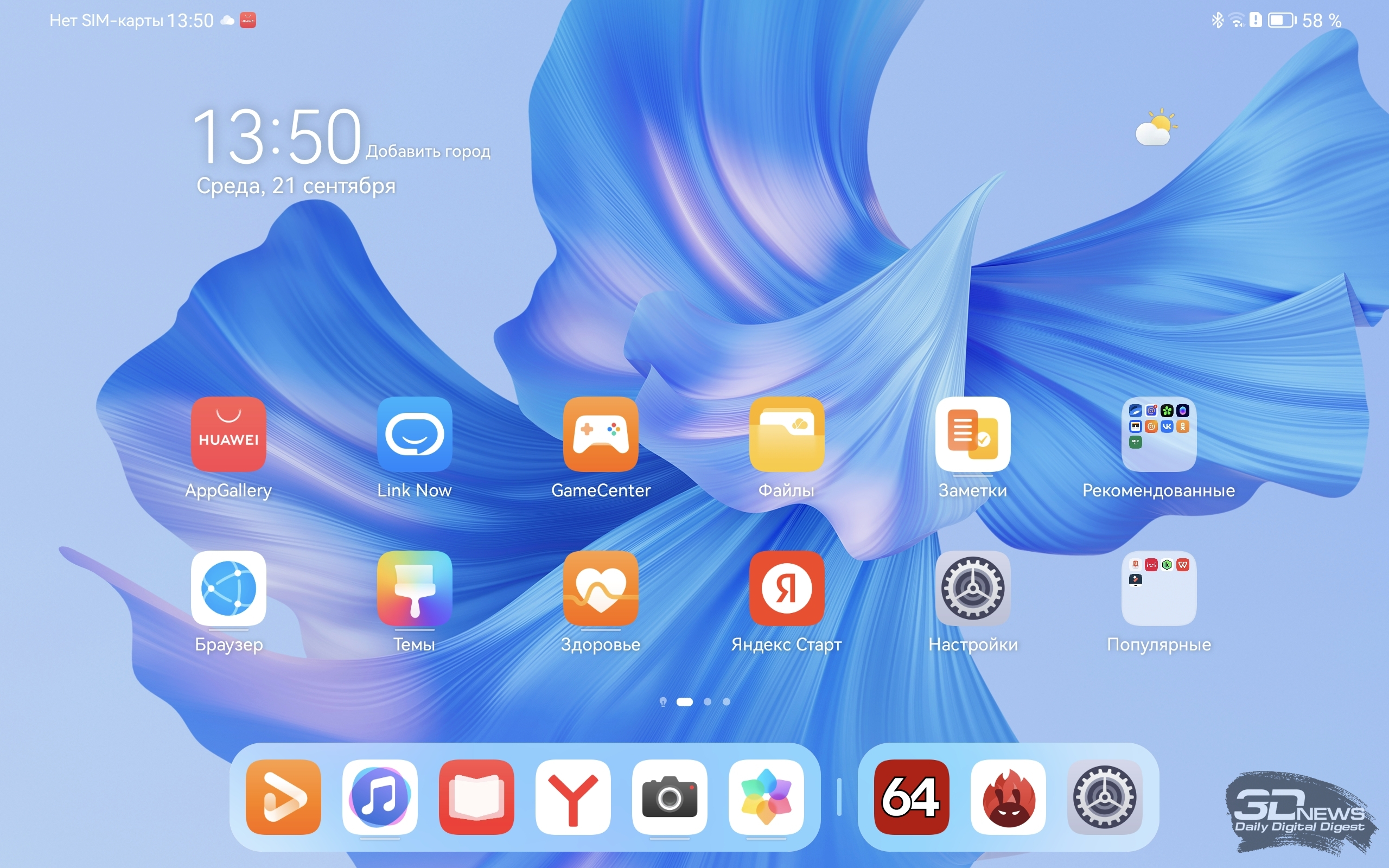This screenshot has height=868, width=1389.
Task: Tap Добавить город to add a city
Action: point(428,151)
